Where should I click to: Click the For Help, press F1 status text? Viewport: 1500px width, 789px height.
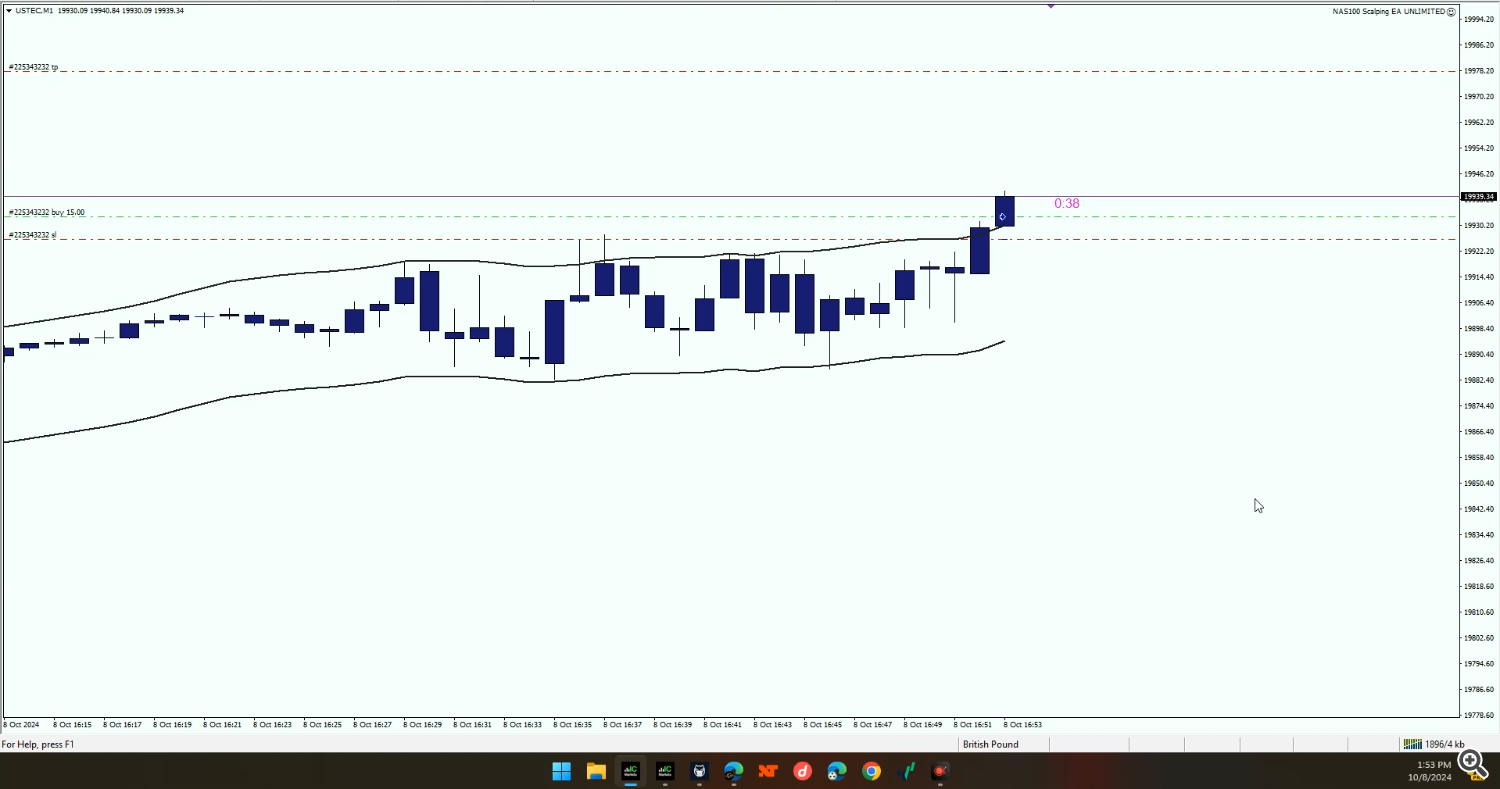click(38, 744)
